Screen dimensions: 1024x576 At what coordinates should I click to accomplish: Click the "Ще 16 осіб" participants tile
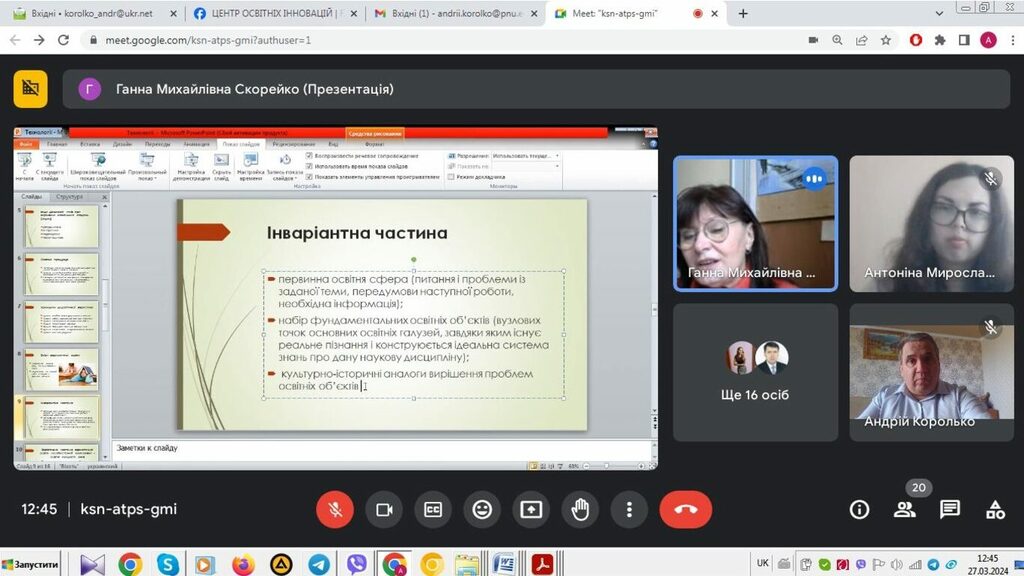[x=755, y=372]
